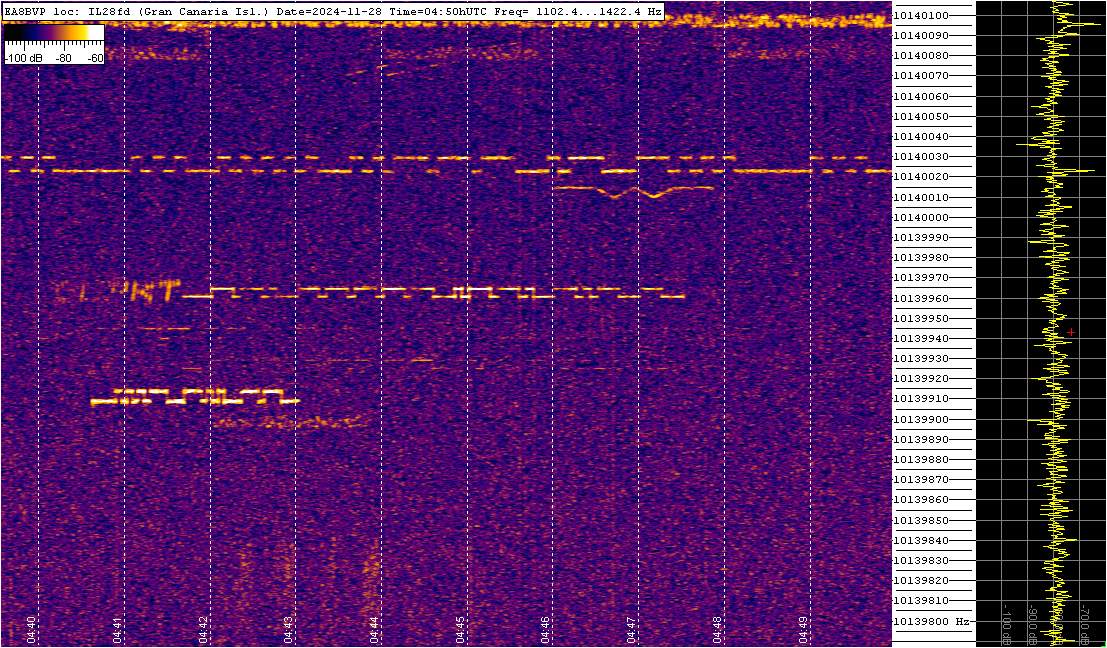
Task: Click the bright FSK trace near 10139910
Action: coord(195,396)
